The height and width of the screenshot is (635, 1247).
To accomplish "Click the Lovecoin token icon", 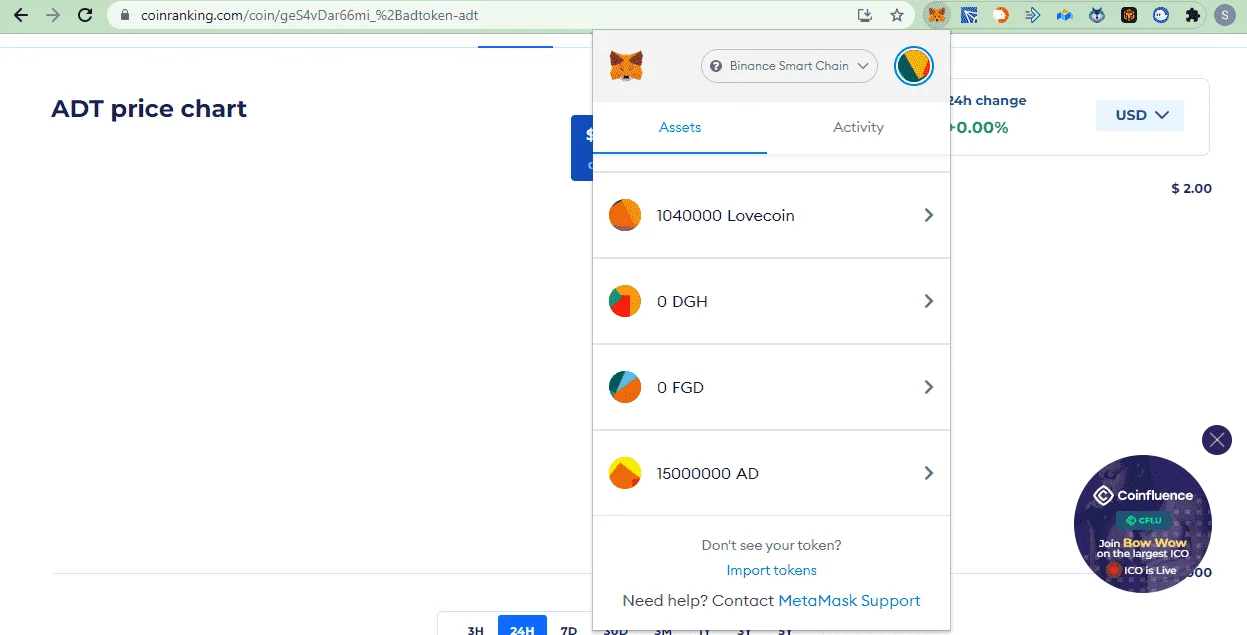I will pyautogui.click(x=625, y=215).
